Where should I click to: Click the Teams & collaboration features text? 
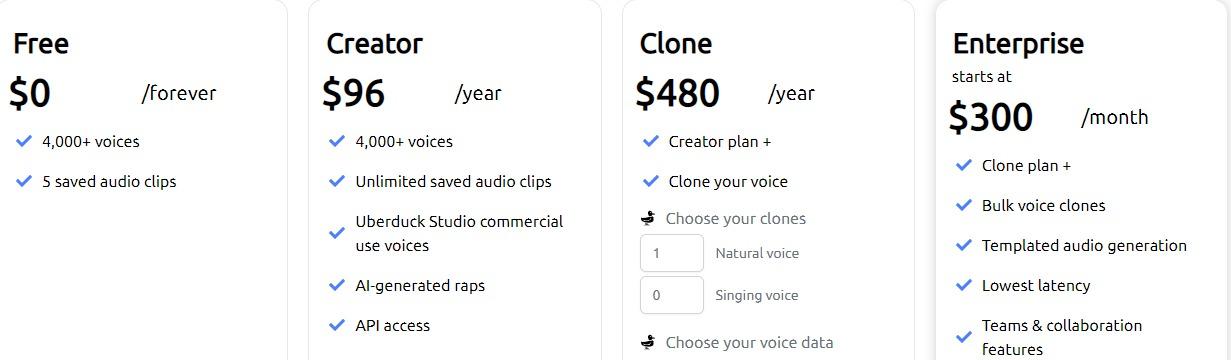coord(1062,337)
